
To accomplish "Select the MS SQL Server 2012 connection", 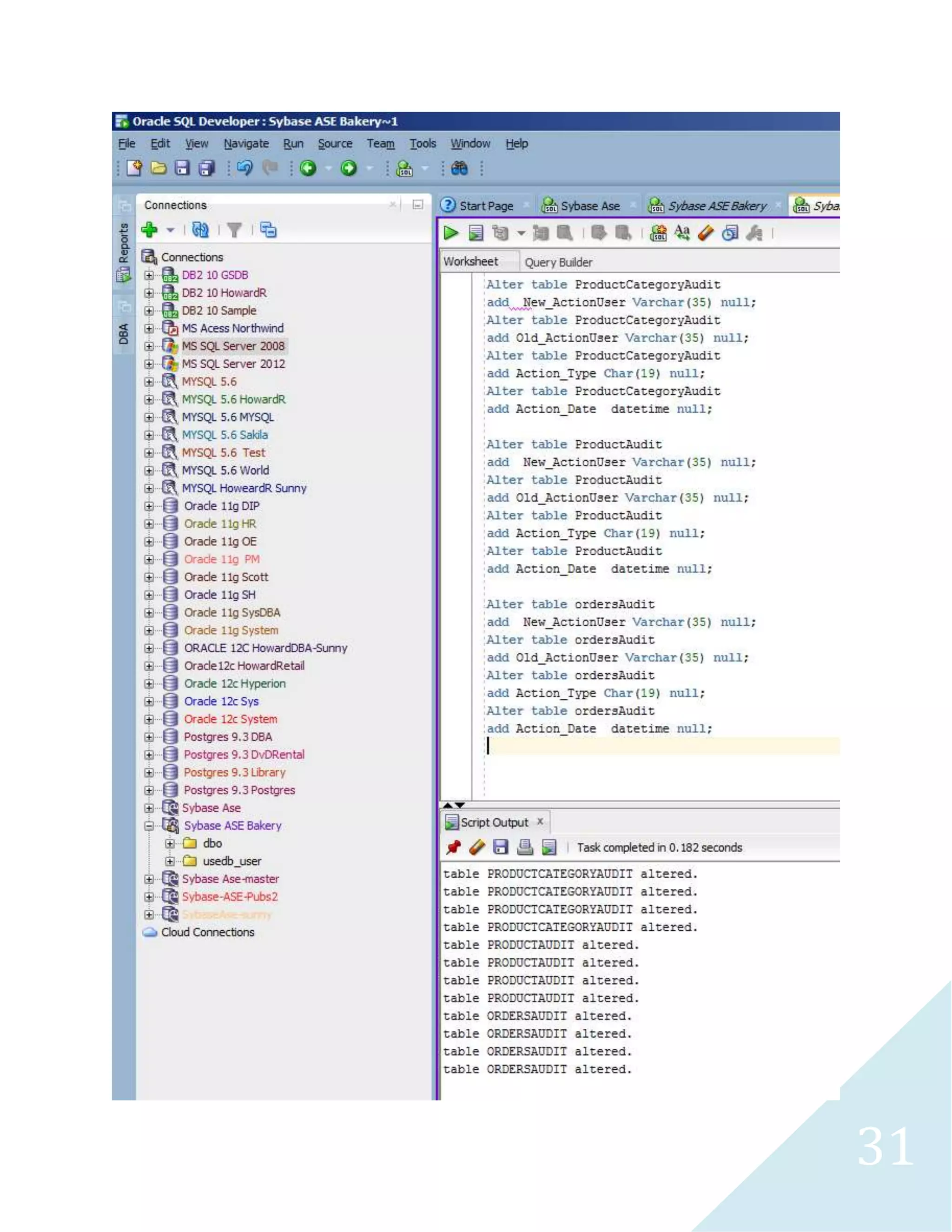I will (233, 364).
